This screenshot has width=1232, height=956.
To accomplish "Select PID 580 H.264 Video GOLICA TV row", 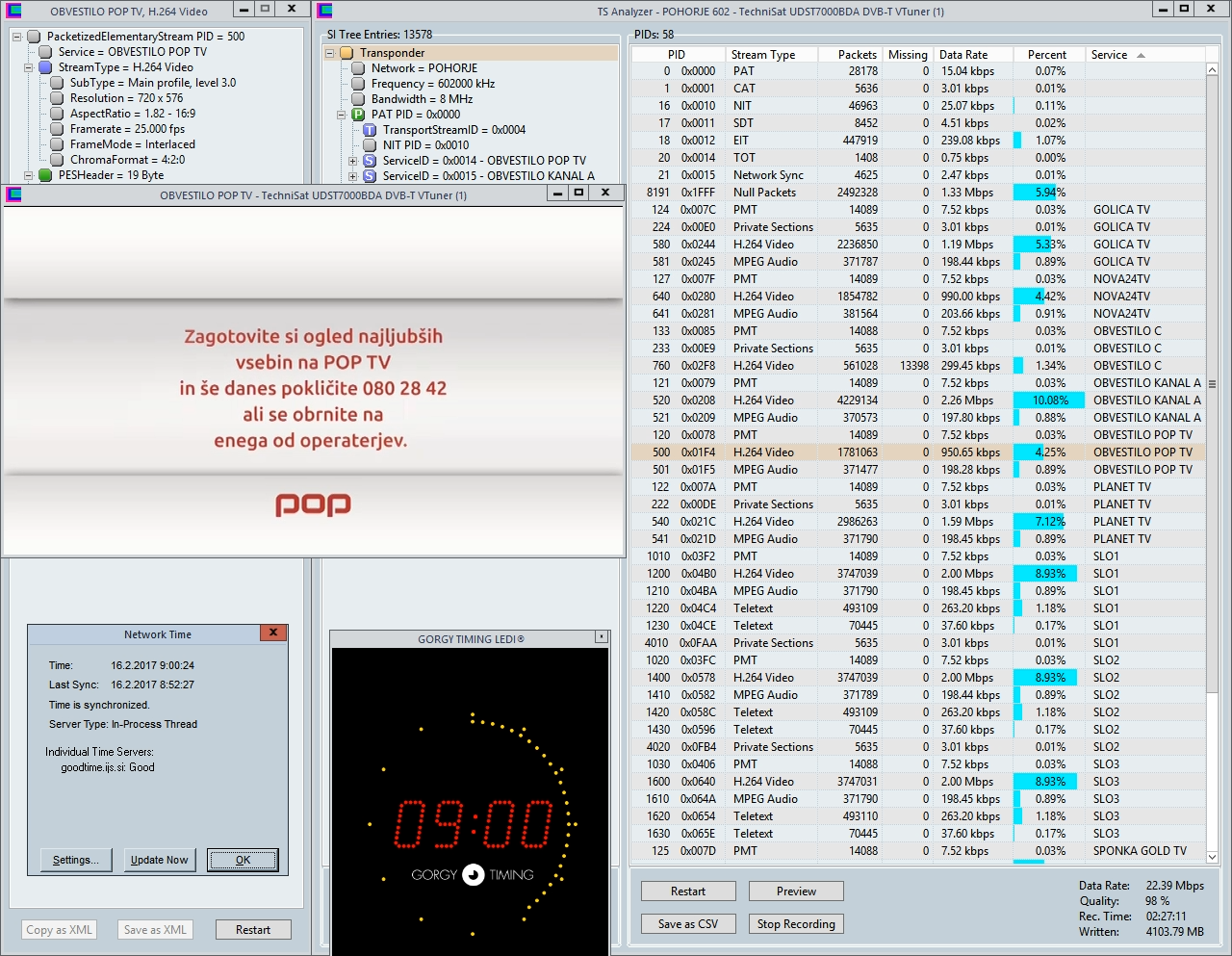I will (x=918, y=245).
